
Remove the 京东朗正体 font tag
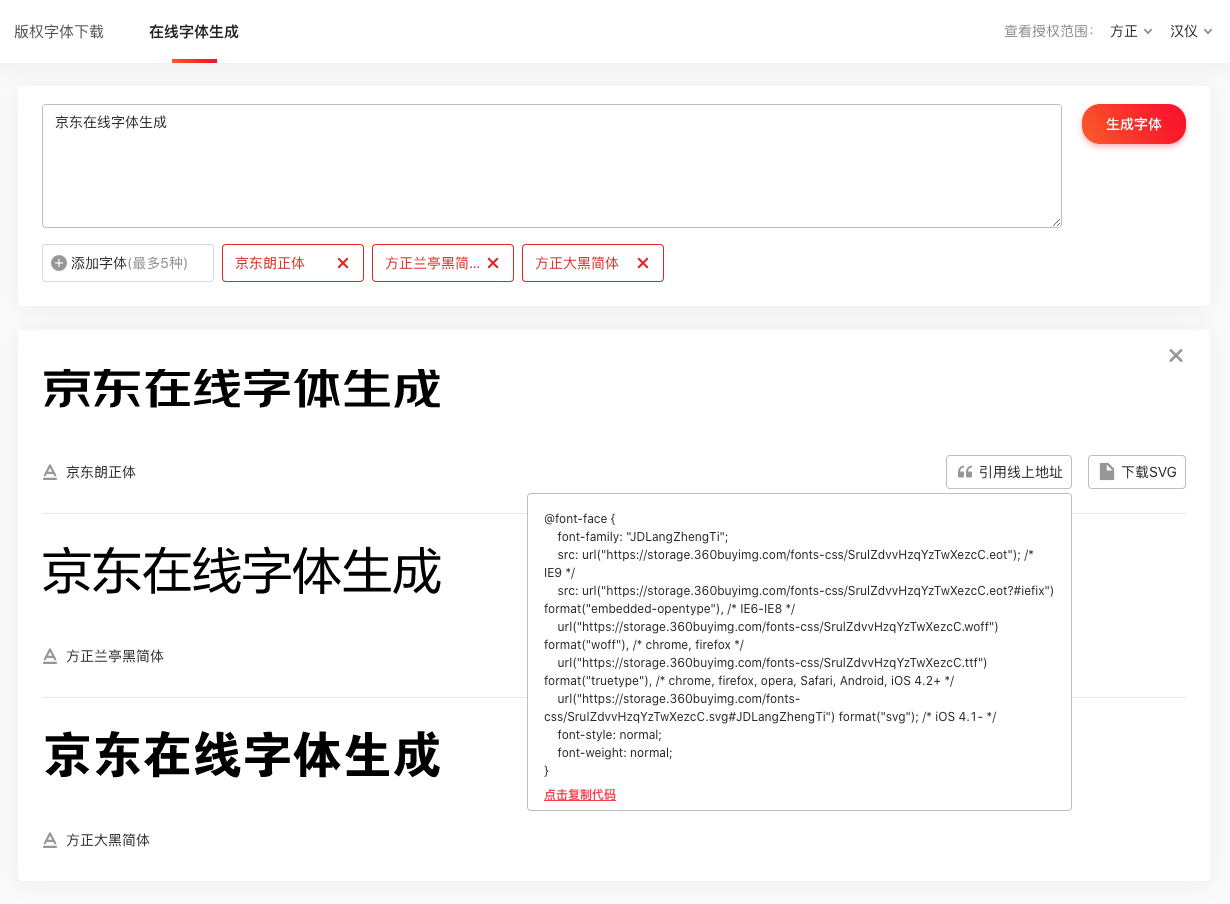(x=343, y=263)
